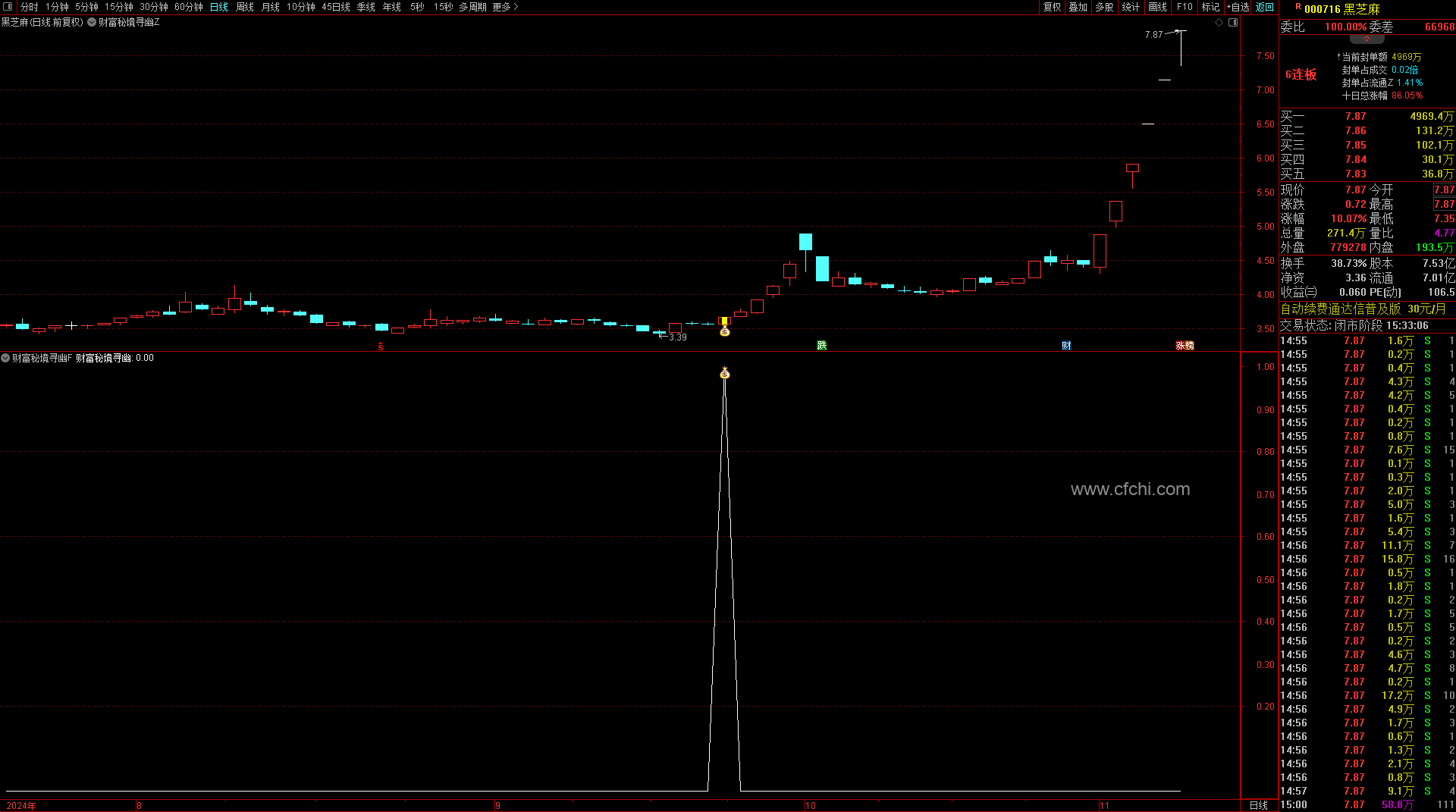Open the F10 company info
This screenshot has height=812, width=1456.
click(1185, 7)
